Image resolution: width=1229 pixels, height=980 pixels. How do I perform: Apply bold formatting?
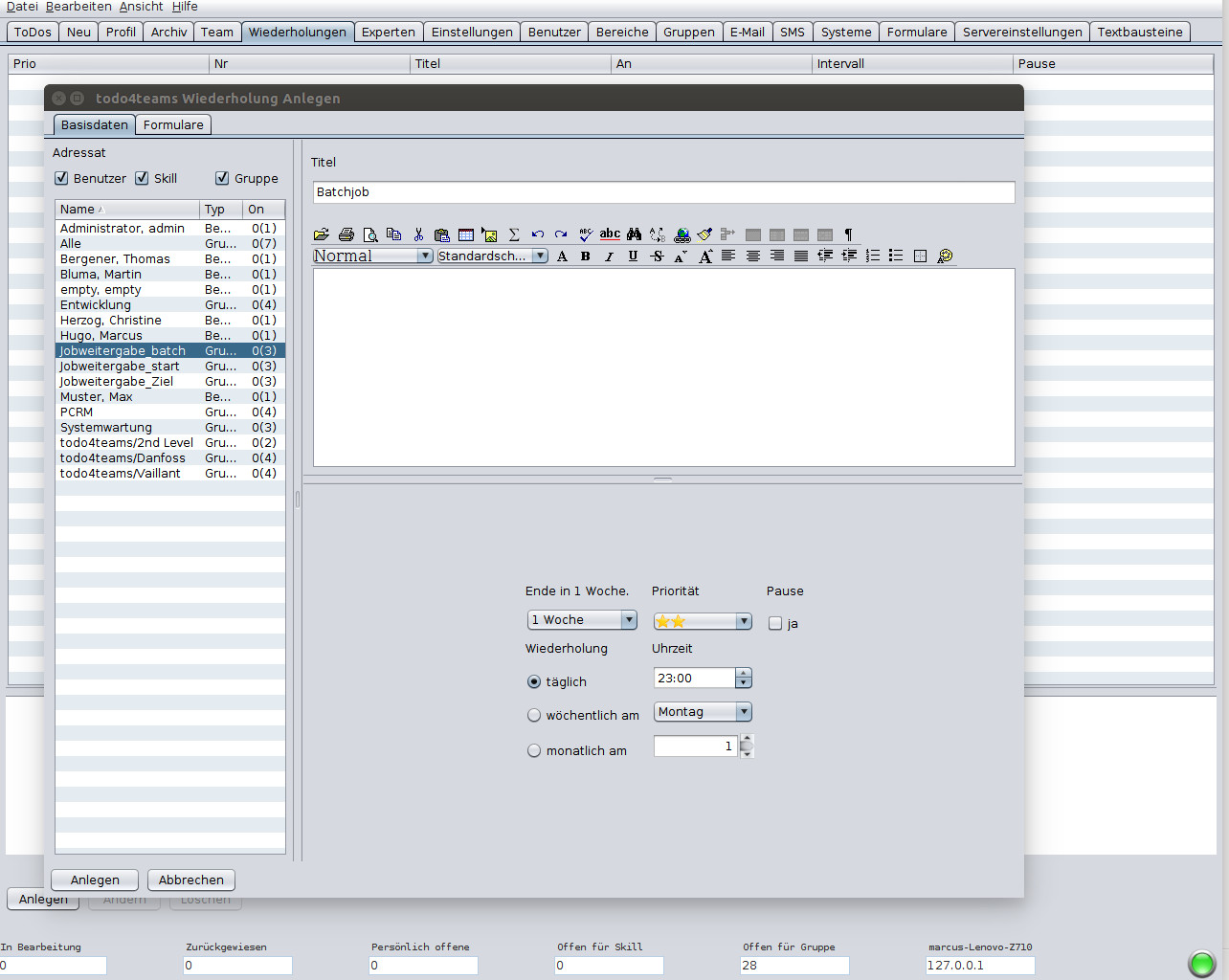[586, 256]
